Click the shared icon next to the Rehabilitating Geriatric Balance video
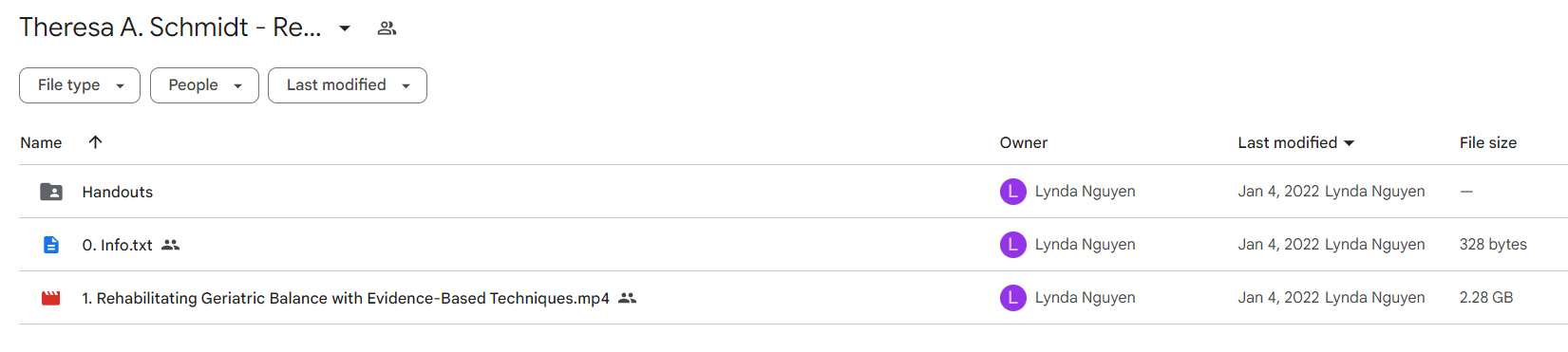 (x=627, y=298)
